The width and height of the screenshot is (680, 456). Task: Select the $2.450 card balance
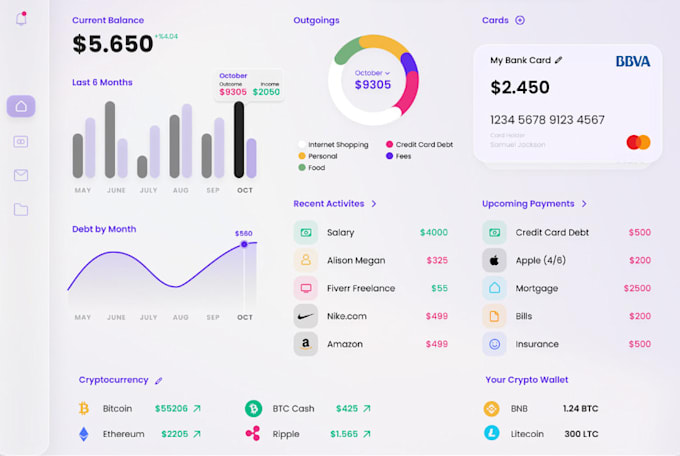coord(520,88)
